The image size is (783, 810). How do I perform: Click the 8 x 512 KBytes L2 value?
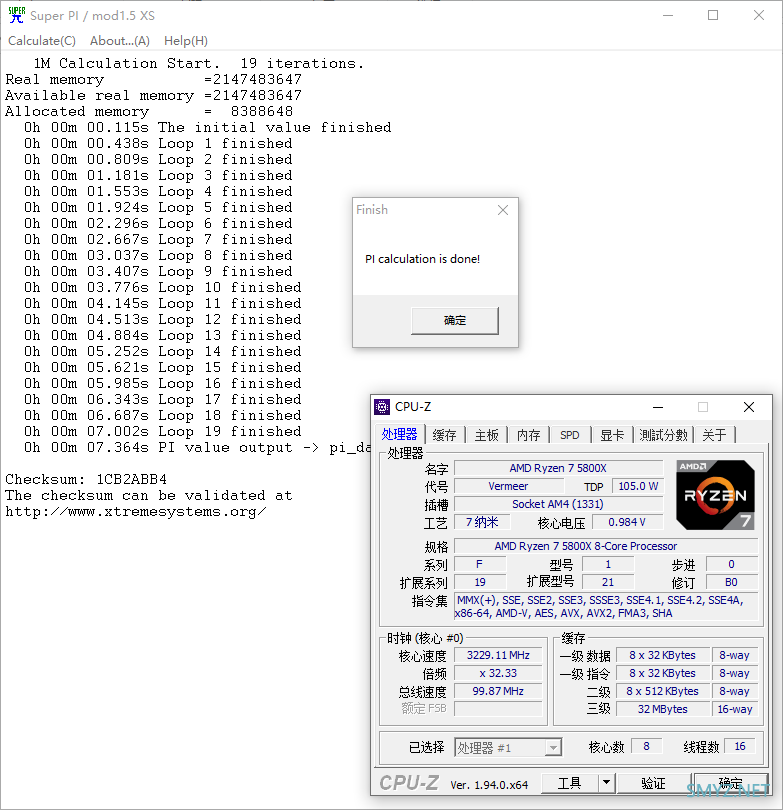pyautogui.click(x=663, y=691)
